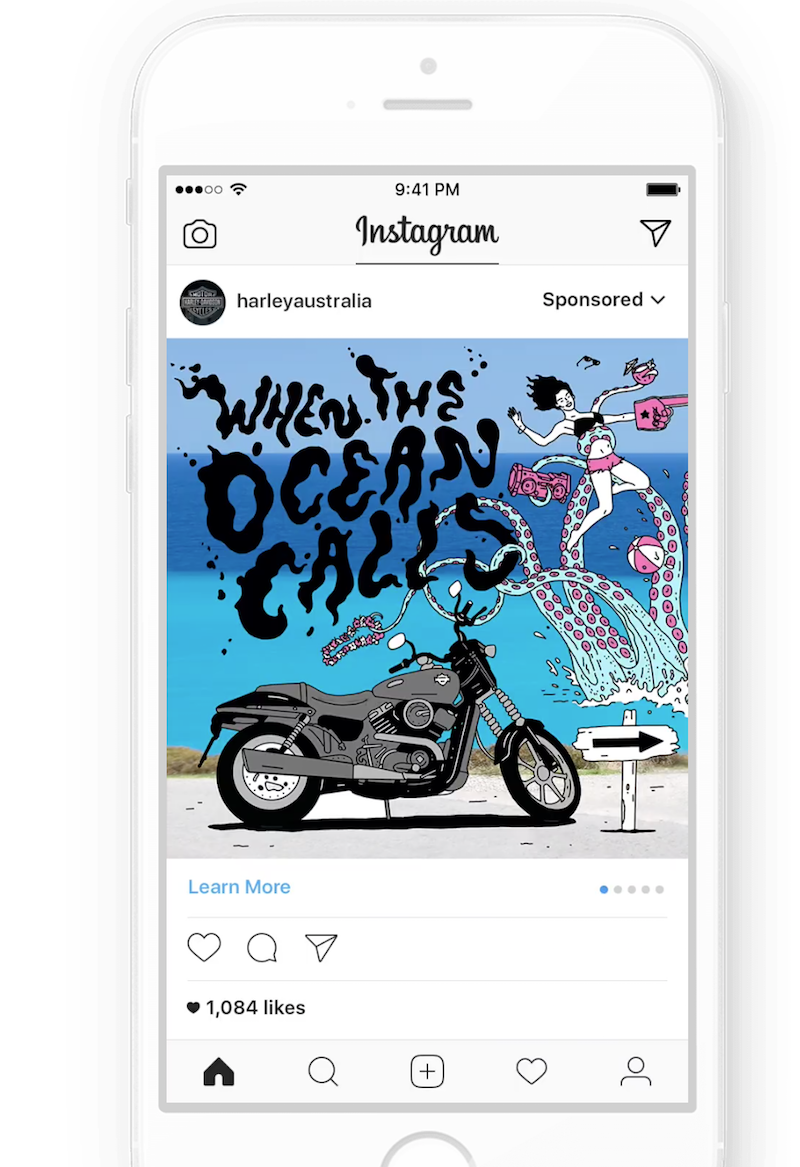Go to Home tab icon

tap(219, 1072)
